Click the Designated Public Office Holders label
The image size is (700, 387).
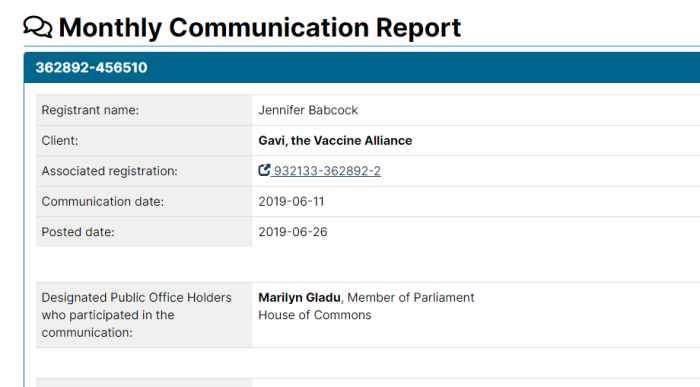pyautogui.click(x=137, y=315)
